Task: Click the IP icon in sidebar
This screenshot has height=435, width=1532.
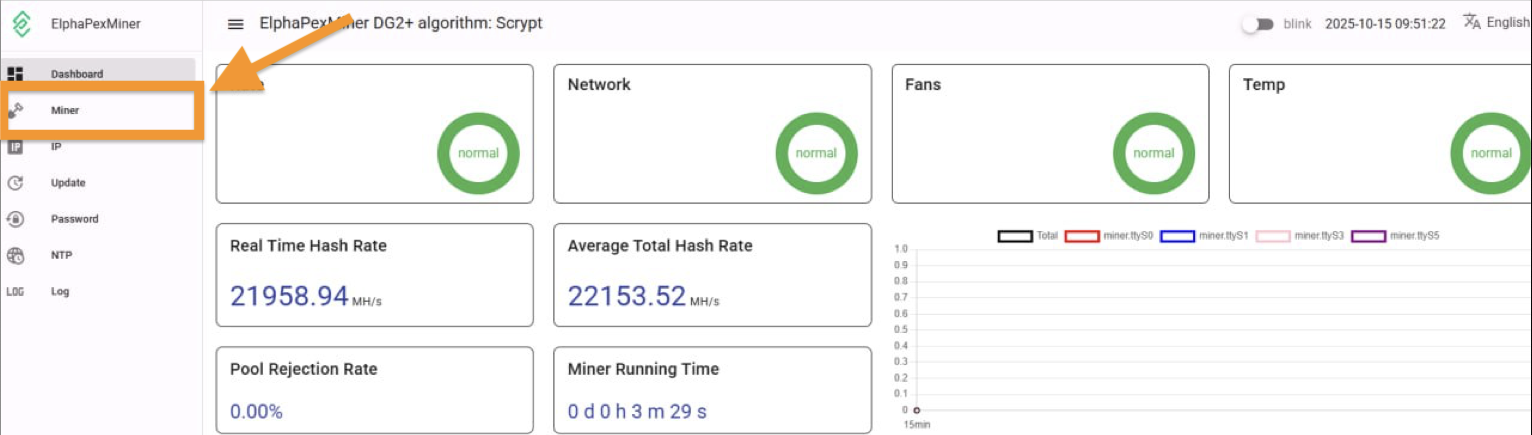Action: click(x=15, y=147)
